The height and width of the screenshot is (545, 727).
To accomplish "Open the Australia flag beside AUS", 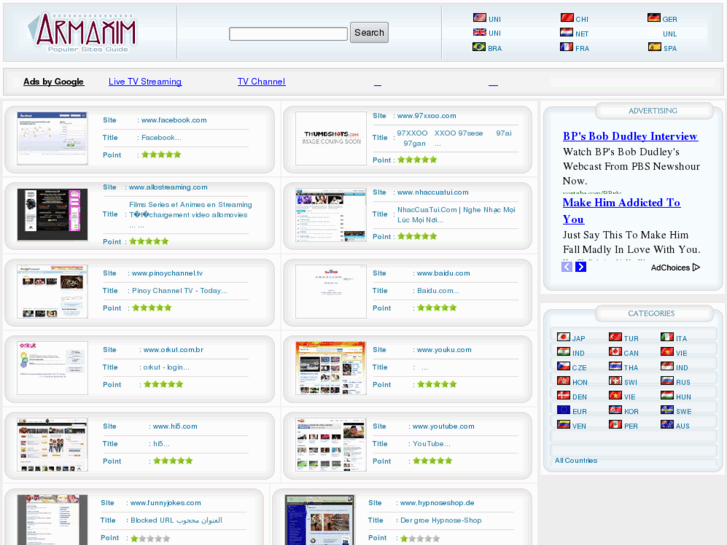I will click(x=667, y=424).
